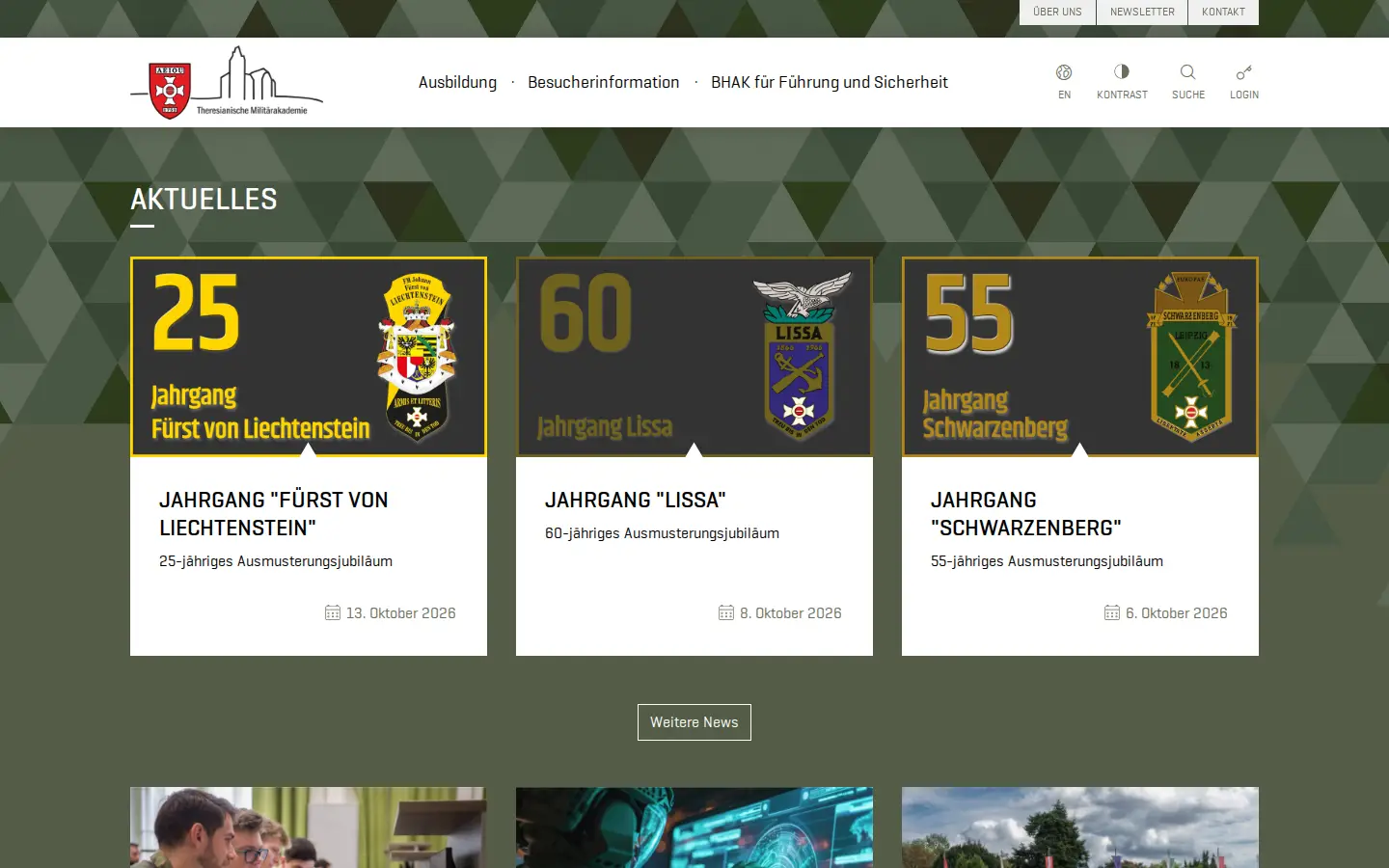Click the Weitere News button
Viewport: 1389px width, 868px height.
tap(694, 722)
